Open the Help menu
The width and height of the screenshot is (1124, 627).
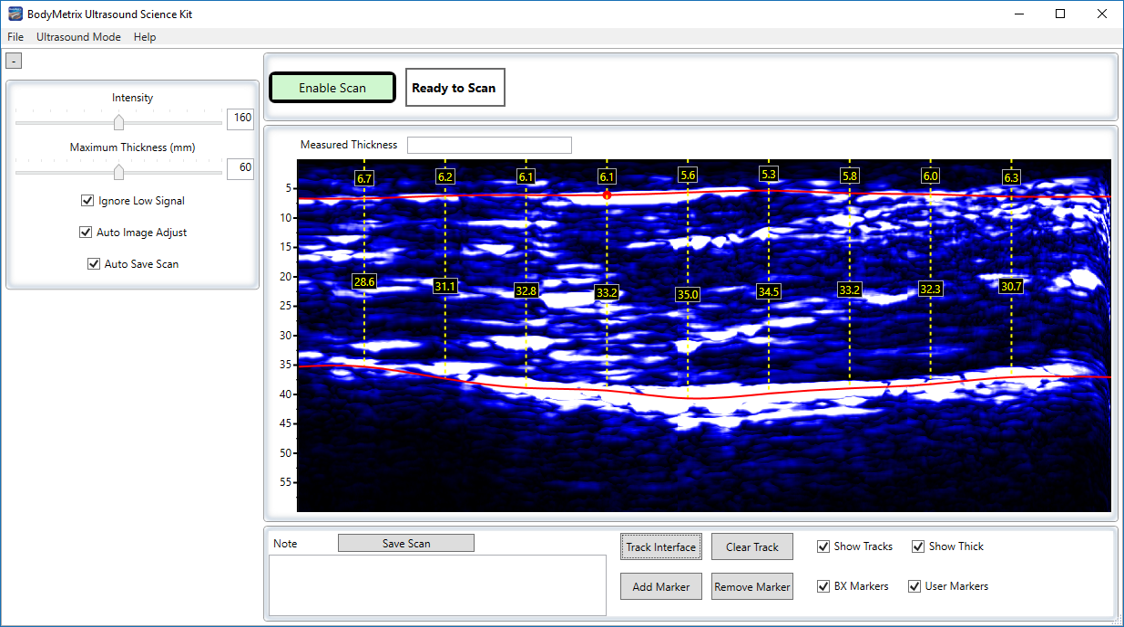[145, 37]
